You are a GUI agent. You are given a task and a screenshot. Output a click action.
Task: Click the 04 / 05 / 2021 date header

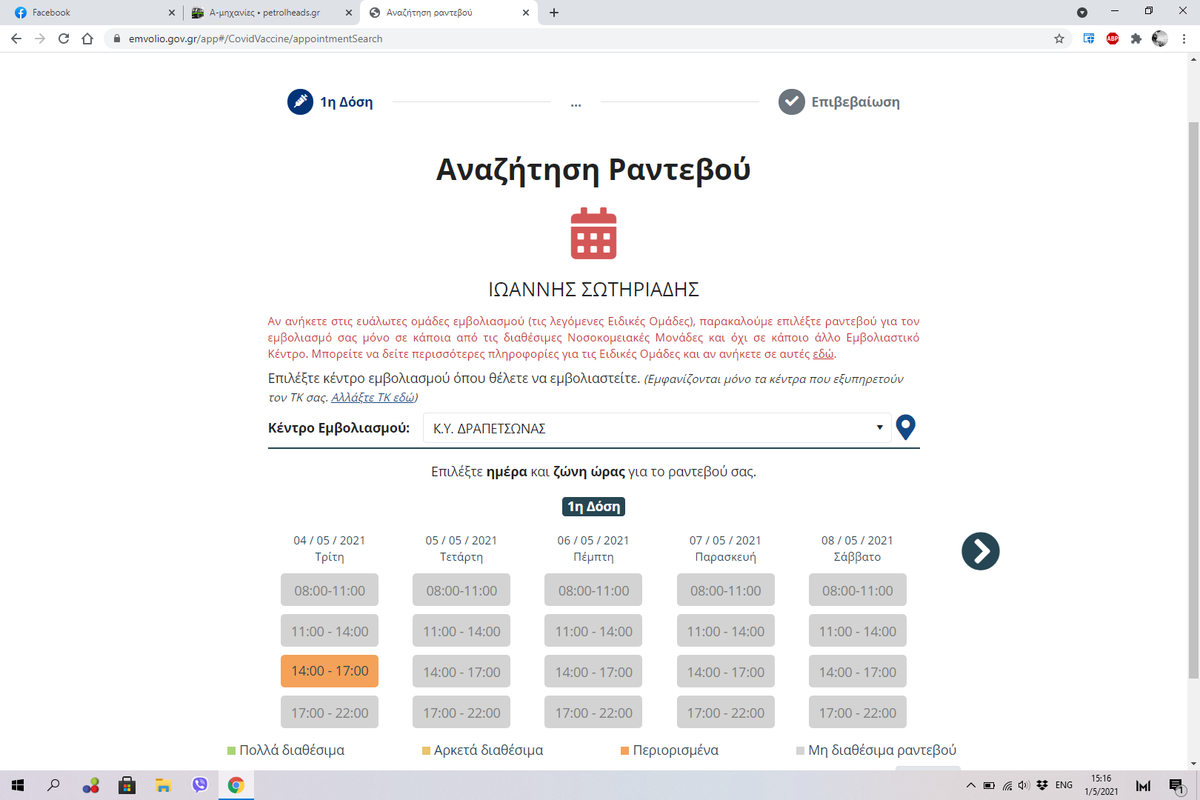click(330, 540)
